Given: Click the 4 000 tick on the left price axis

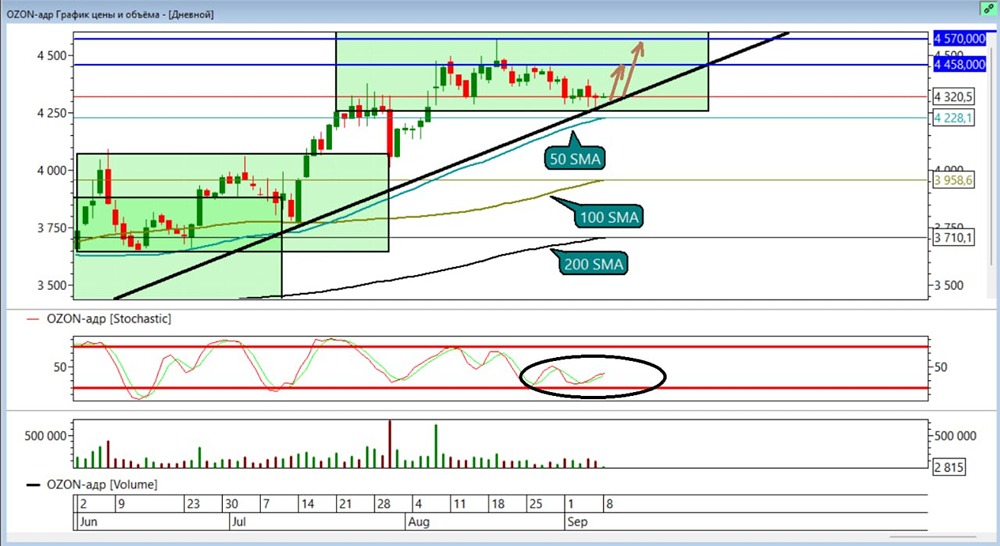Looking at the screenshot, I should coord(51,170).
